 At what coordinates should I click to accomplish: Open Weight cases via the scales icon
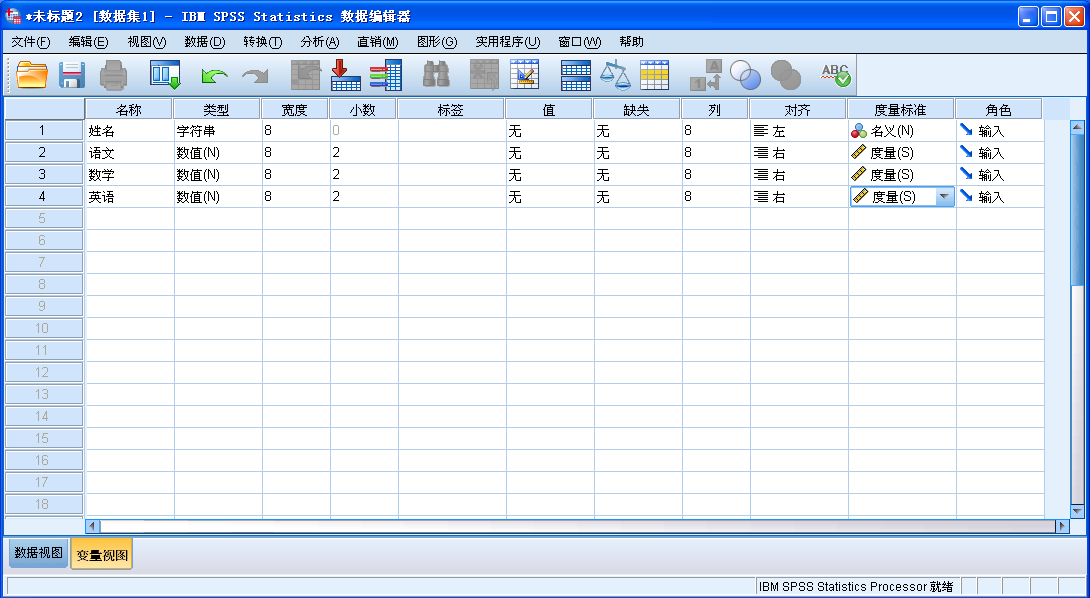click(x=615, y=75)
